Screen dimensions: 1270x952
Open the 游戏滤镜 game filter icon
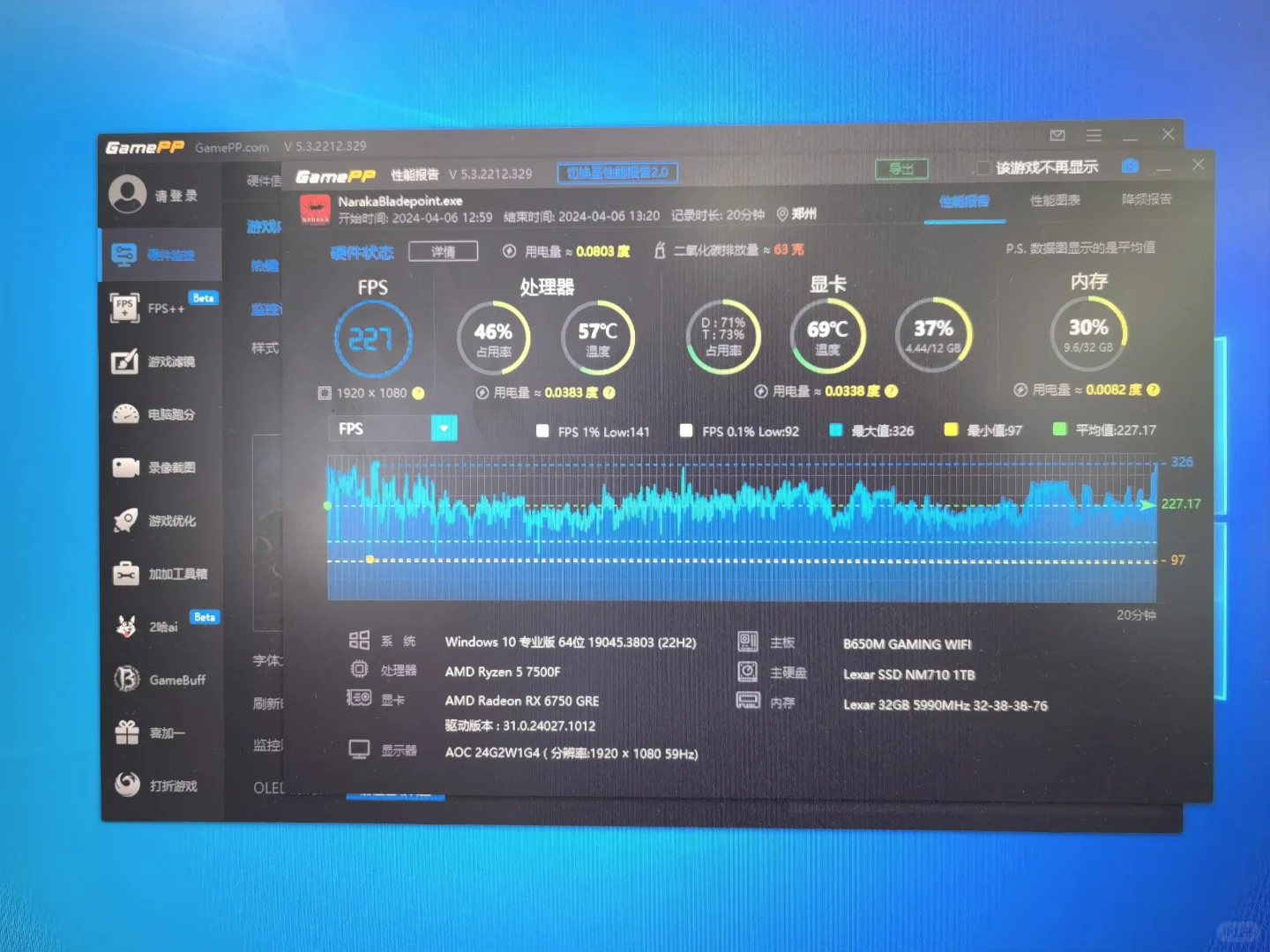[x=124, y=361]
